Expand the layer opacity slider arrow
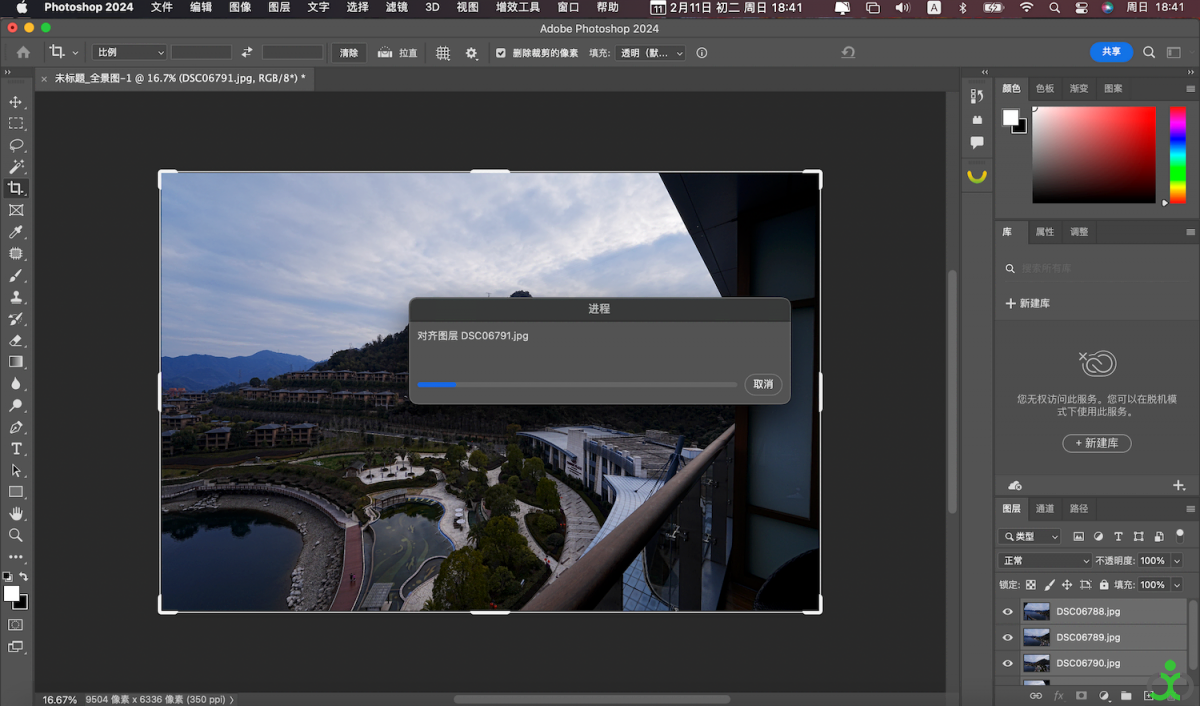Viewport: 1200px width, 706px height. coord(1177,561)
